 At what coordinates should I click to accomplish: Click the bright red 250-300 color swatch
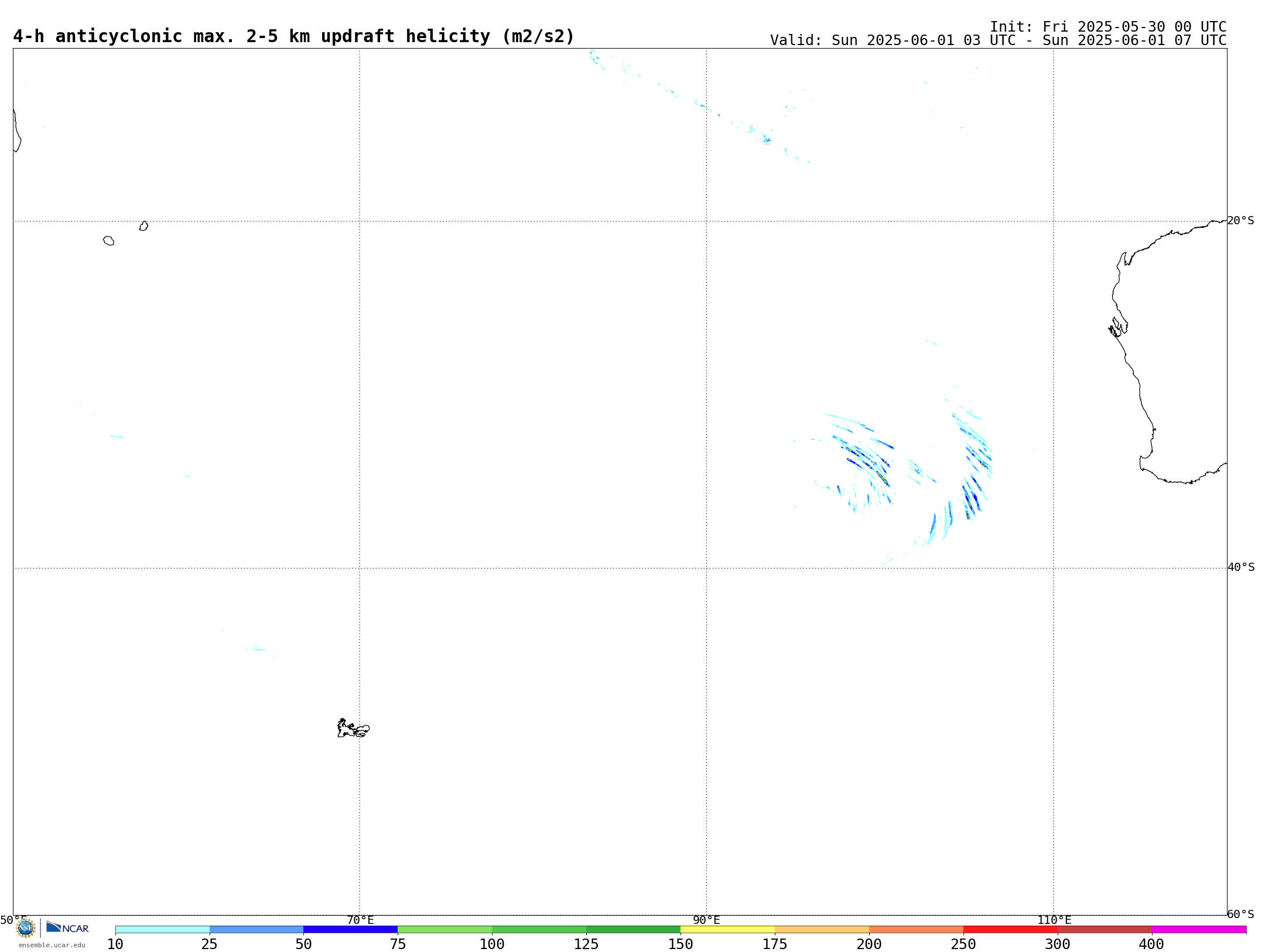tap(1011, 930)
